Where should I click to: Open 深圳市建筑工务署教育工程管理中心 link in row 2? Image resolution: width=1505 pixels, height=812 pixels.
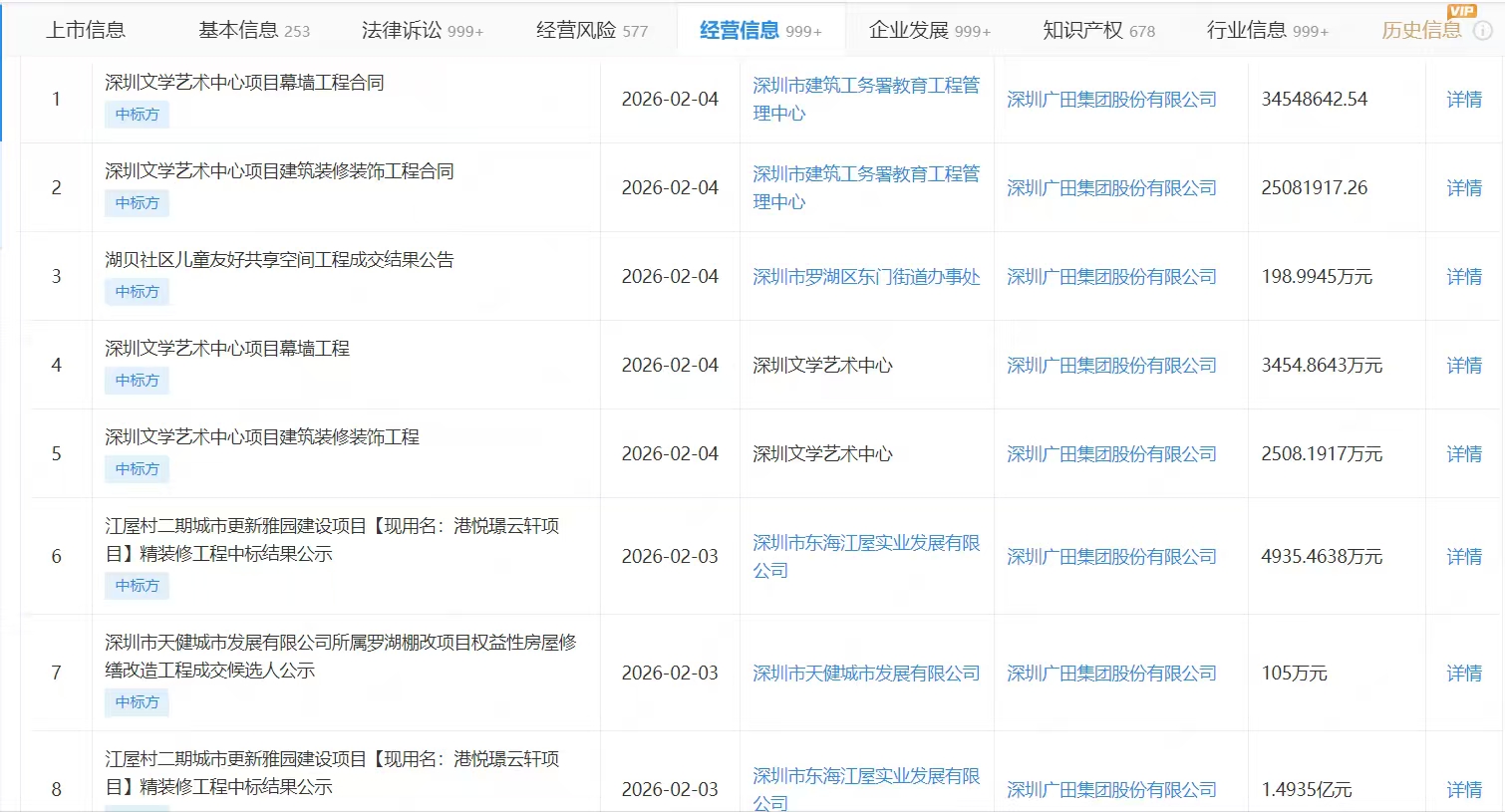tap(866, 187)
